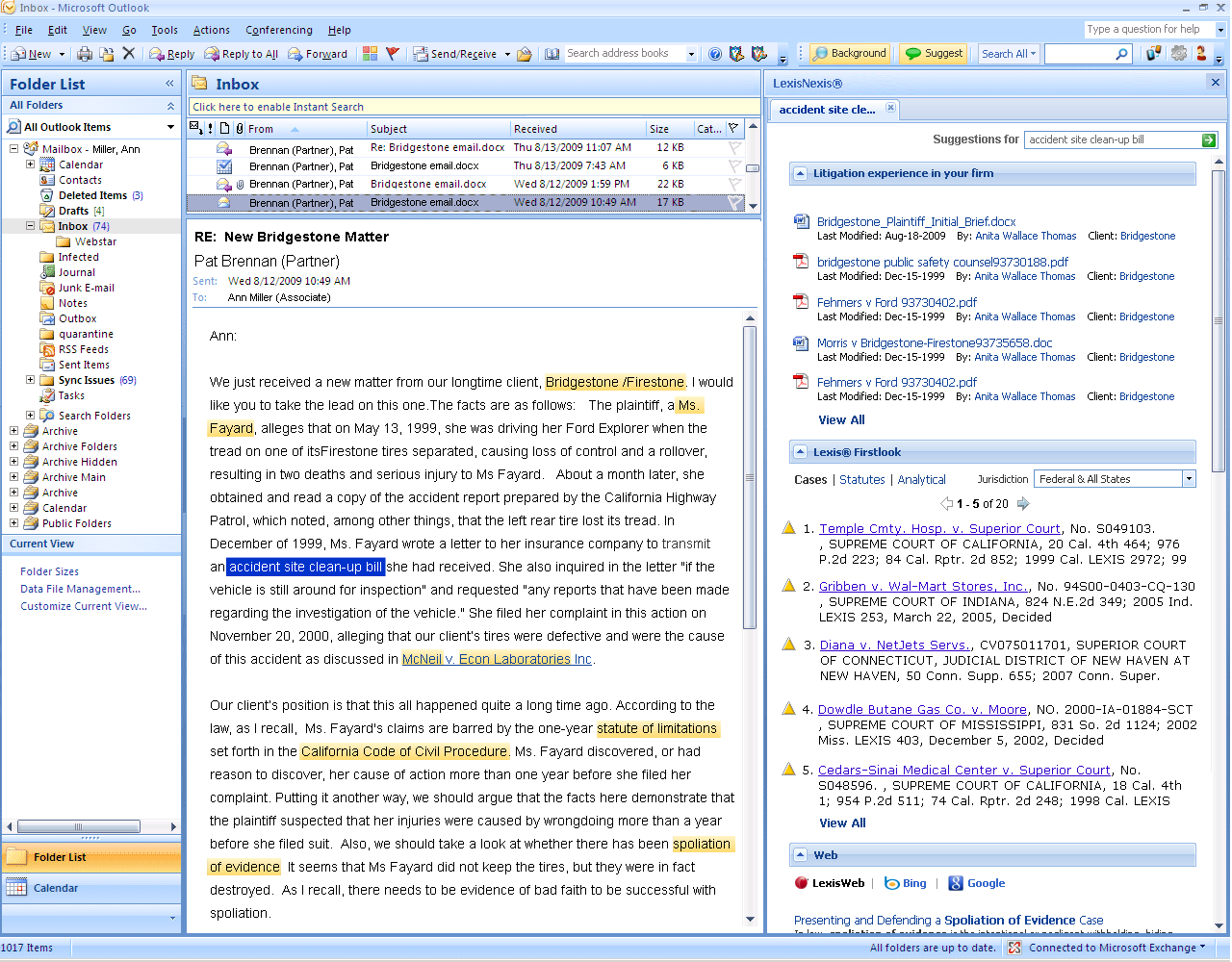Image resolution: width=1232 pixels, height=962 pixels.
Task: Click the Connected to Exchange status icon
Action: (1014, 948)
